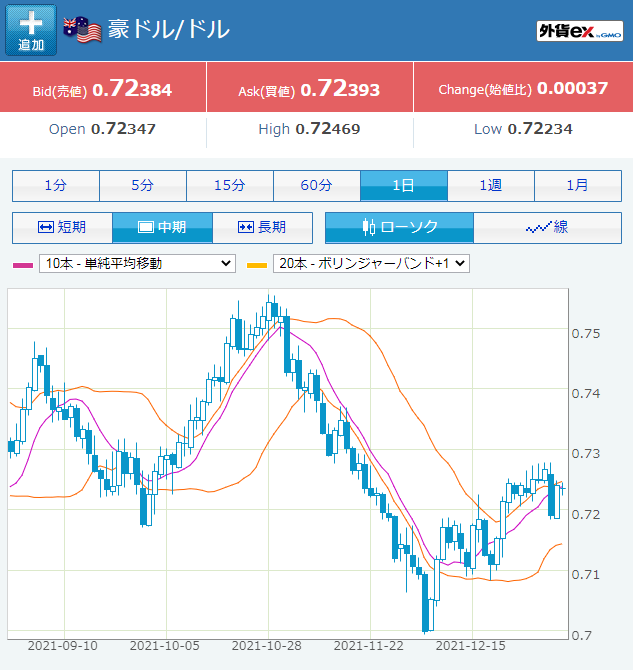Click the Change(始値比) 0.00037 panel
The width and height of the screenshot is (633, 670).
coord(524,88)
